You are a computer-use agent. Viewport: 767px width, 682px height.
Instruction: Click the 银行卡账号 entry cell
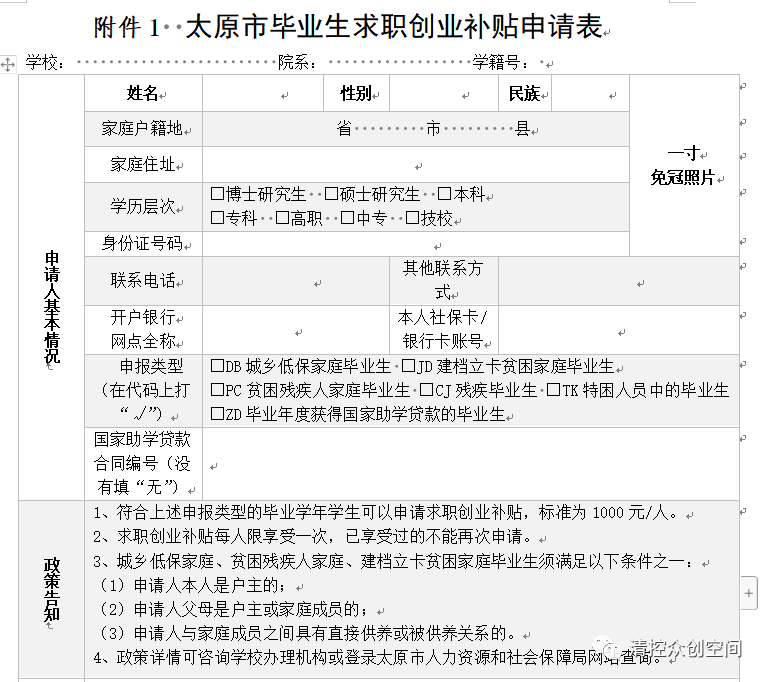[x=619, y=330]
